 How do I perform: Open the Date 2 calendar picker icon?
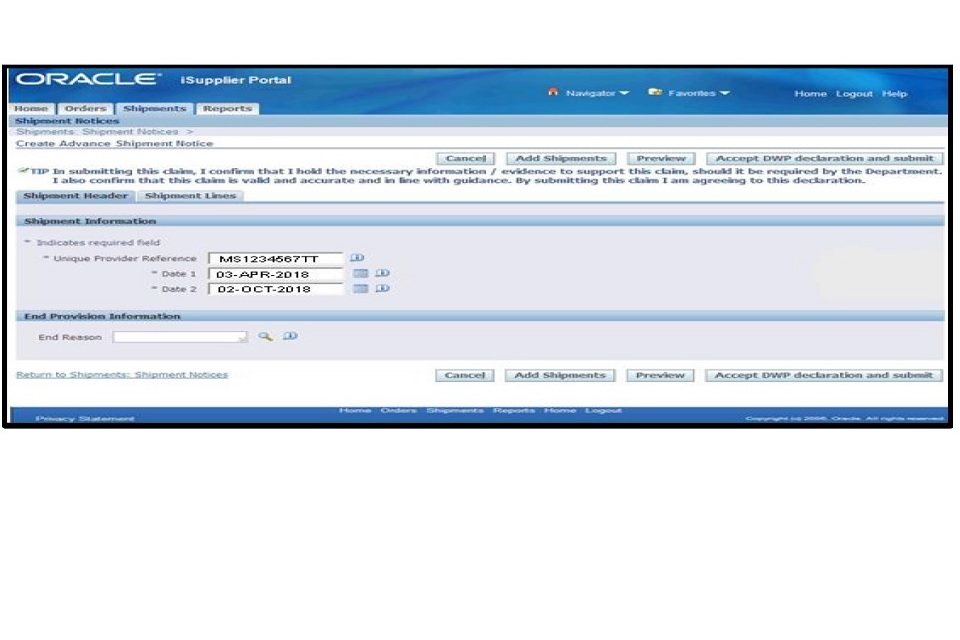(361, 289)
